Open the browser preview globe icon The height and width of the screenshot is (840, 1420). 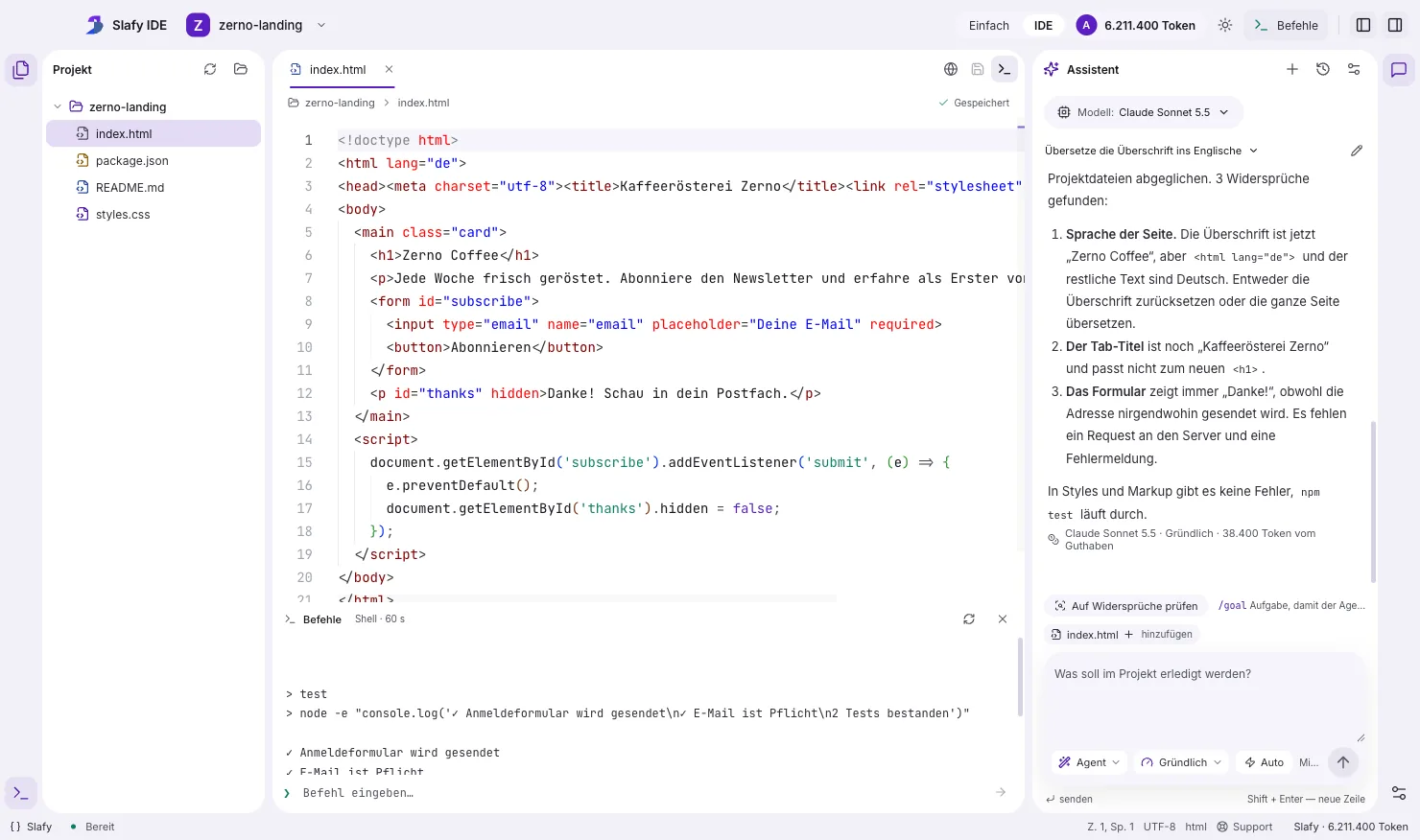(x=951, y=69)
